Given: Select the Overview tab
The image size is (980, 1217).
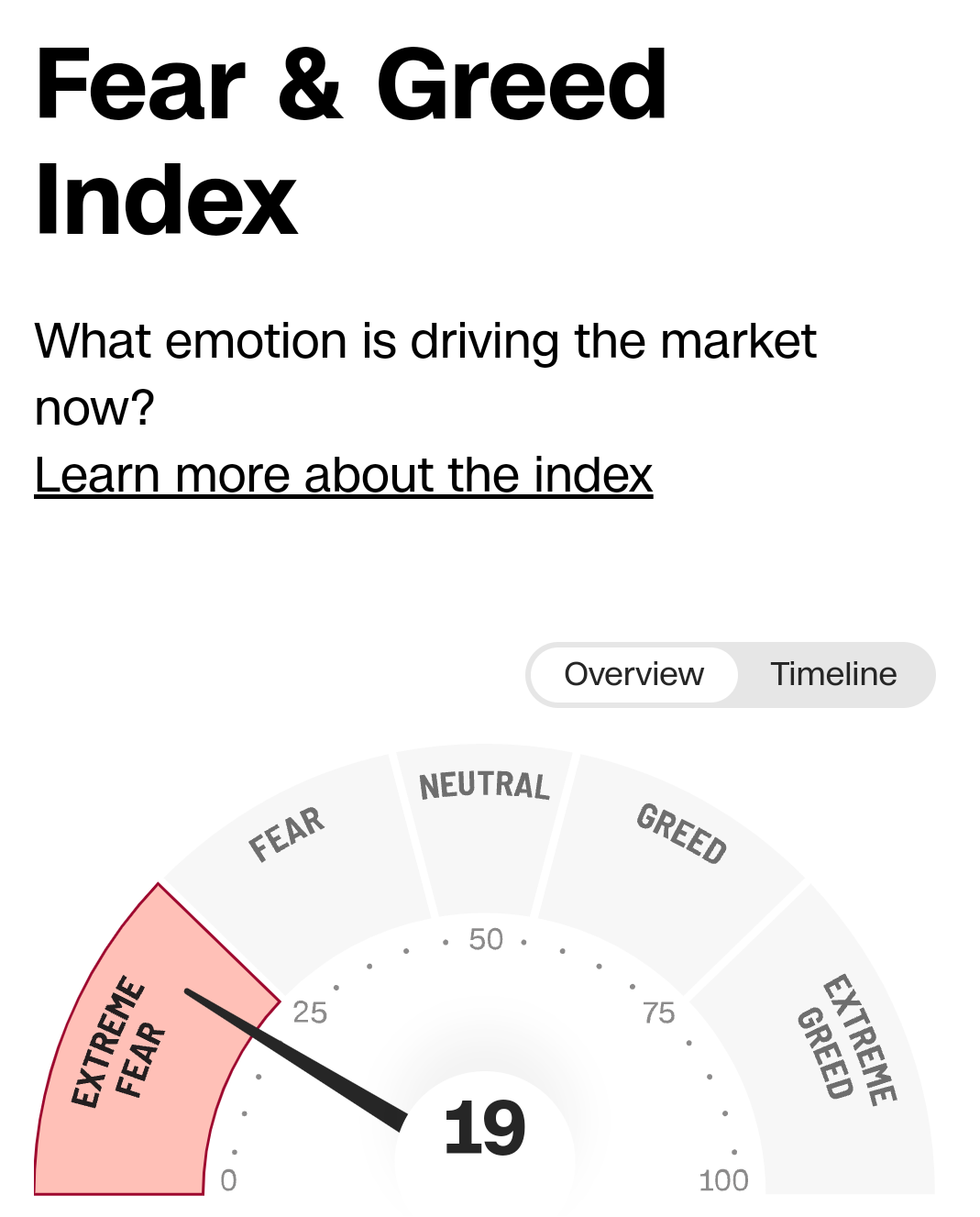Looking at the screenshot, I should [634, 674].
